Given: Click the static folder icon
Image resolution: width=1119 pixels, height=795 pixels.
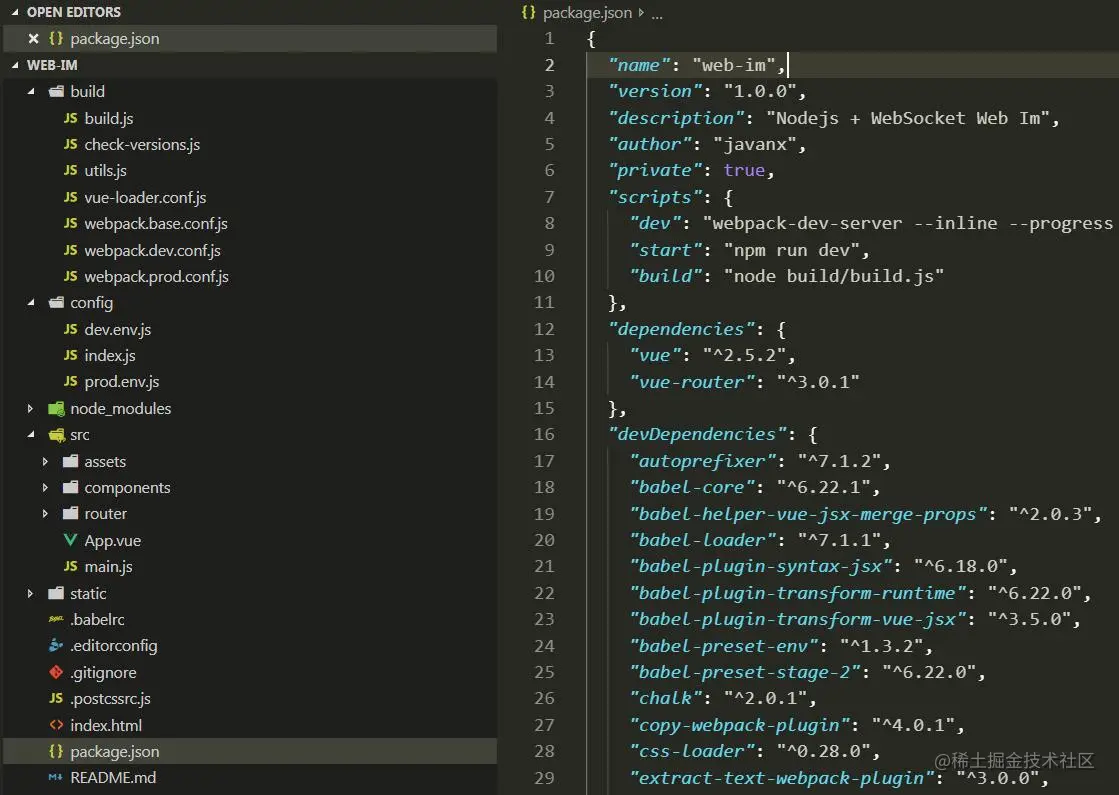Looking at the screenshot, I should click(56, 593).
